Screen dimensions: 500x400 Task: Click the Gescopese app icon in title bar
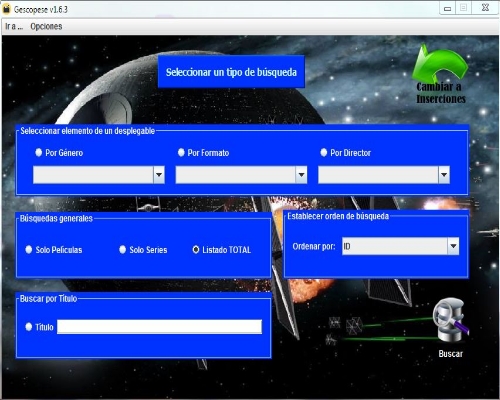pos(6,9)
